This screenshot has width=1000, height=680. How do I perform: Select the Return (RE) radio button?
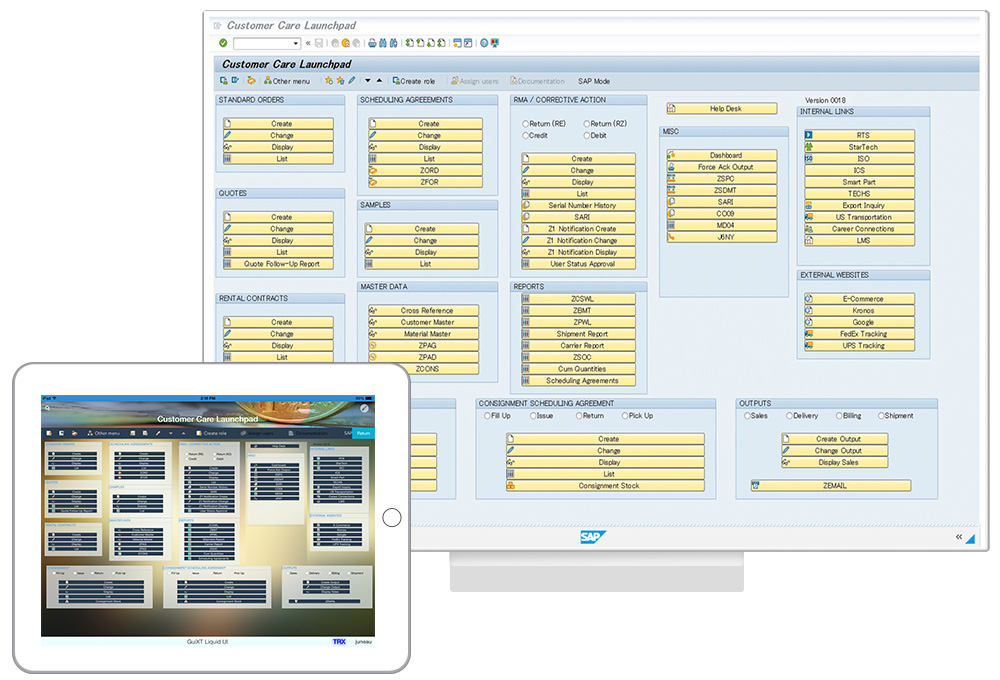[527, 123]
